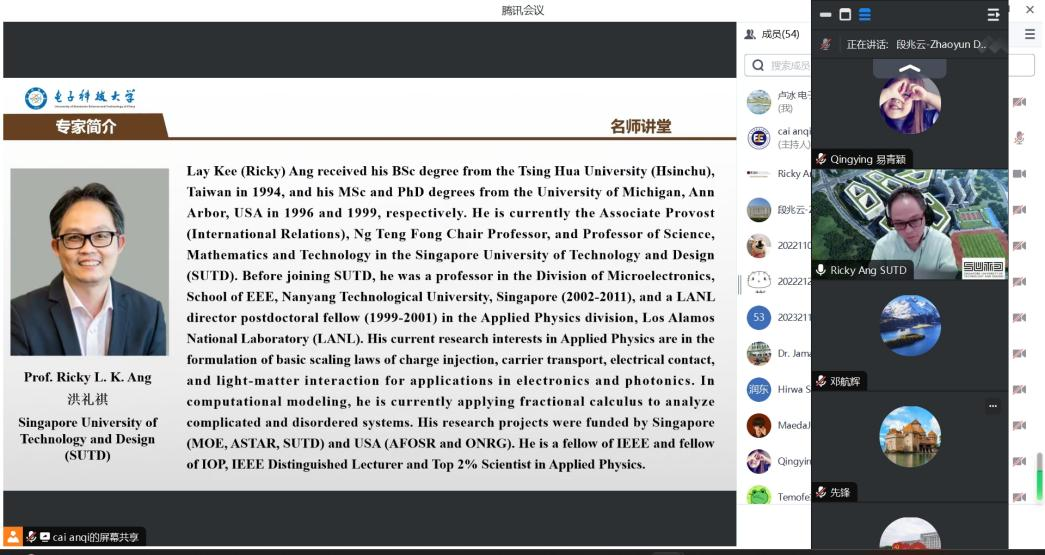Click 电子科技大学 logo on slide
The width and height of the screenshot is (1045, 555).
click(x=80, y=98)
